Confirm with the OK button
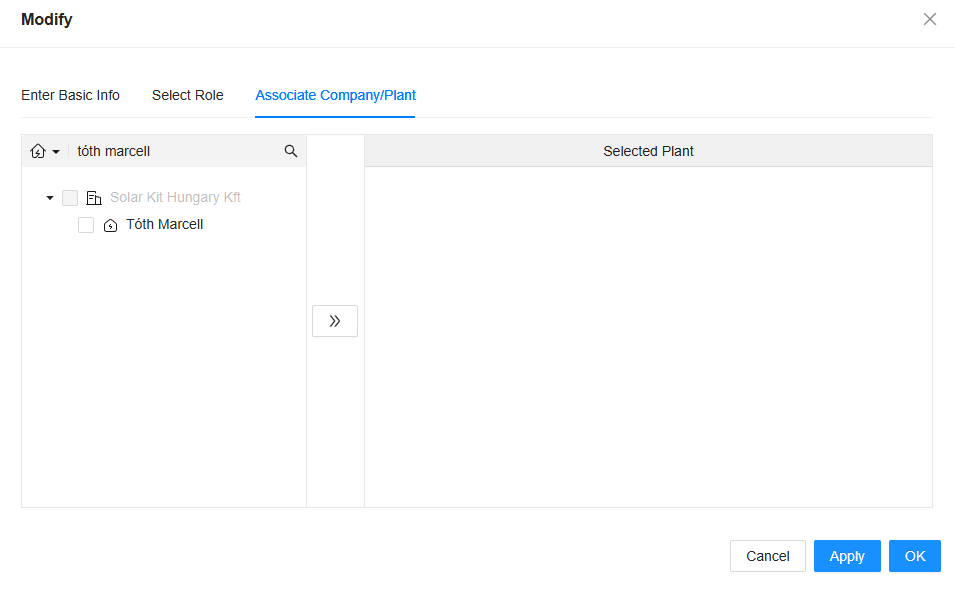The height and width of the screenshot is (596, 955). pos(914,556)
